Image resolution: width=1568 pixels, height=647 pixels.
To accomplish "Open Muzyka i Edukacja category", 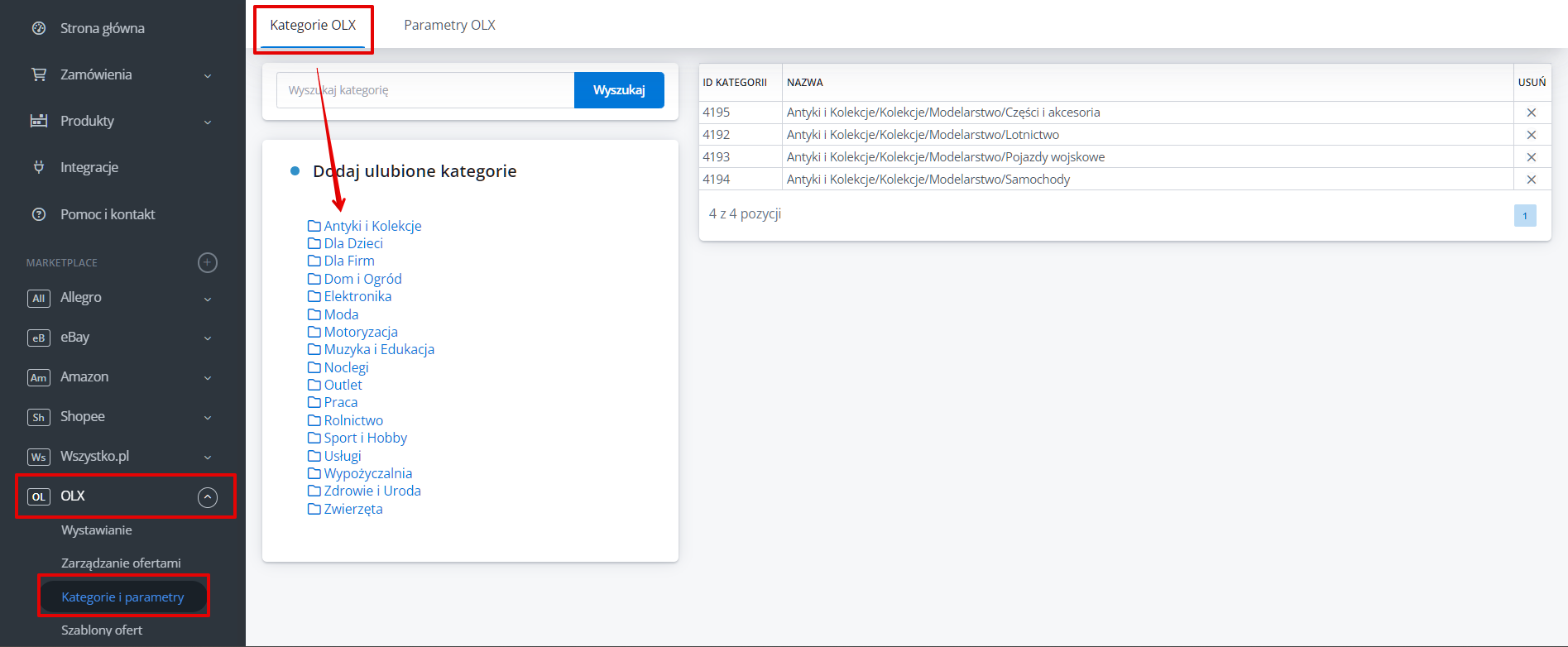I will [x=379, y=349].
